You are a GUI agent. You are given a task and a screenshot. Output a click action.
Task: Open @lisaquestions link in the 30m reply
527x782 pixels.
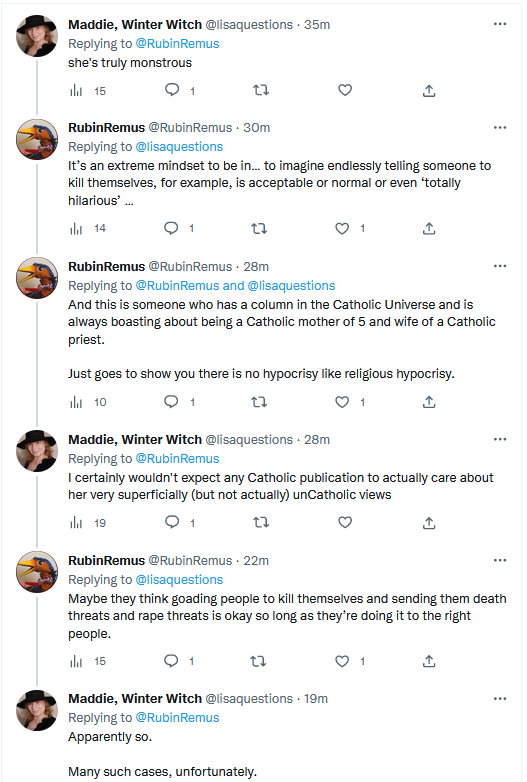click(x=179, y=147)
